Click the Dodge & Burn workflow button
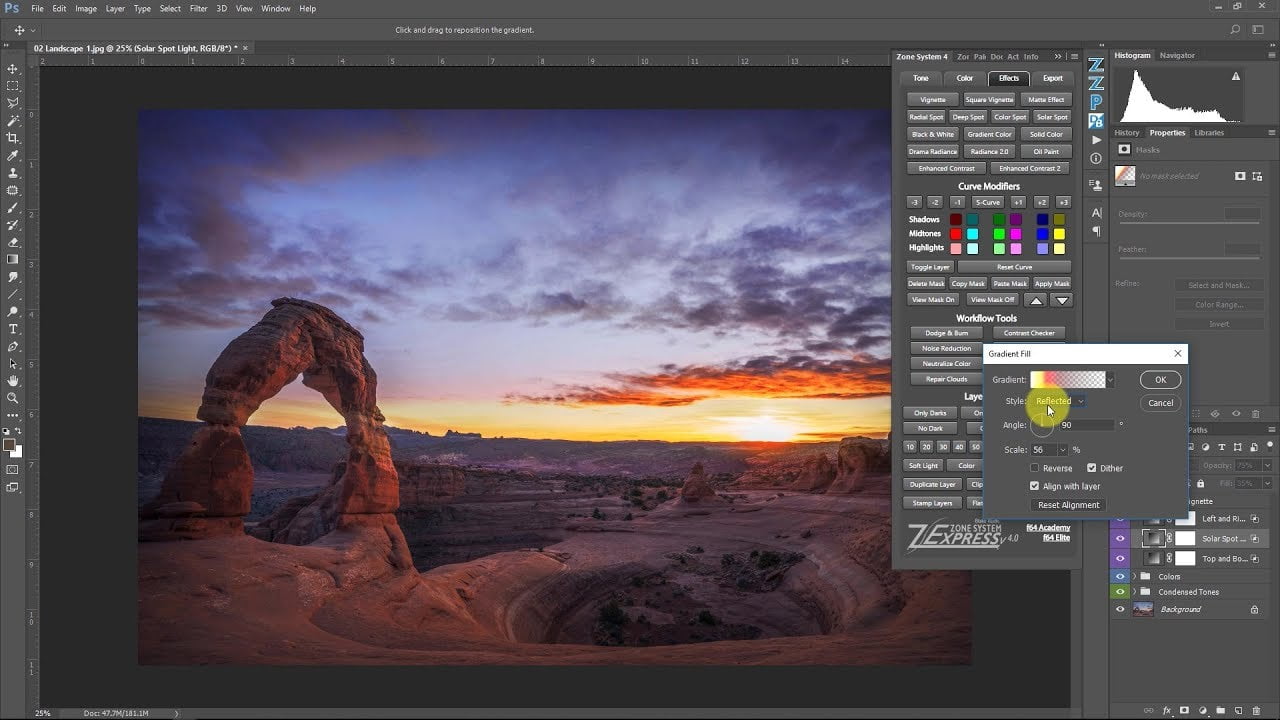The image size is (1280, 720). pyautogui.click(x=946, y=333)
